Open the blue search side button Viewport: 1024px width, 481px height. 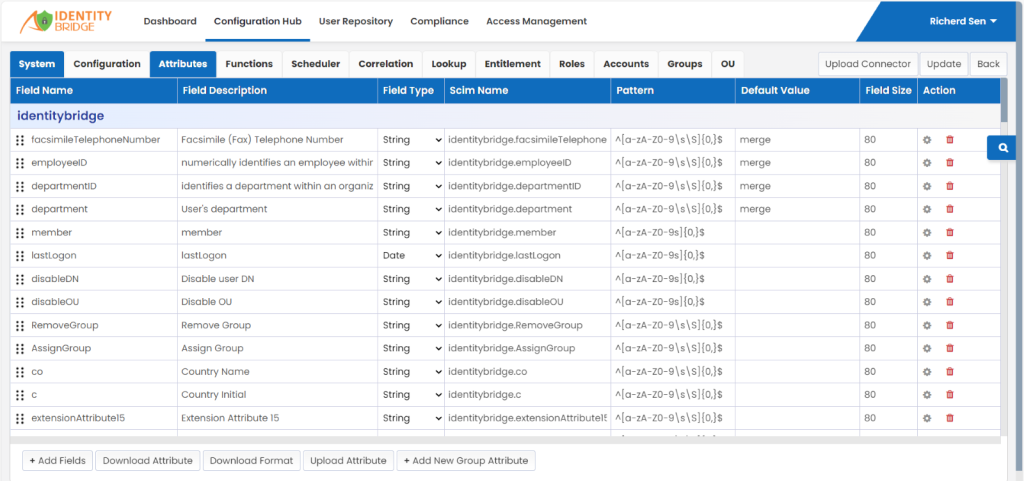[x=1003, y=148]
